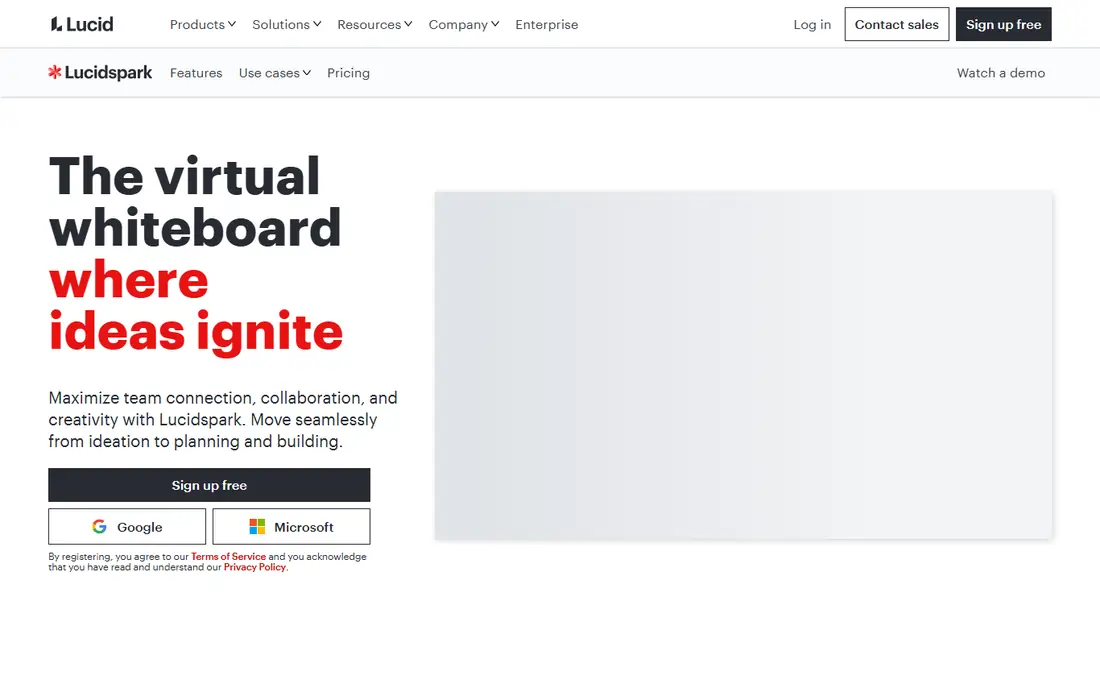Click 'The virtual whiteboard' heading text
Screen dimensions: 1100x688
[x=194, y=202]
